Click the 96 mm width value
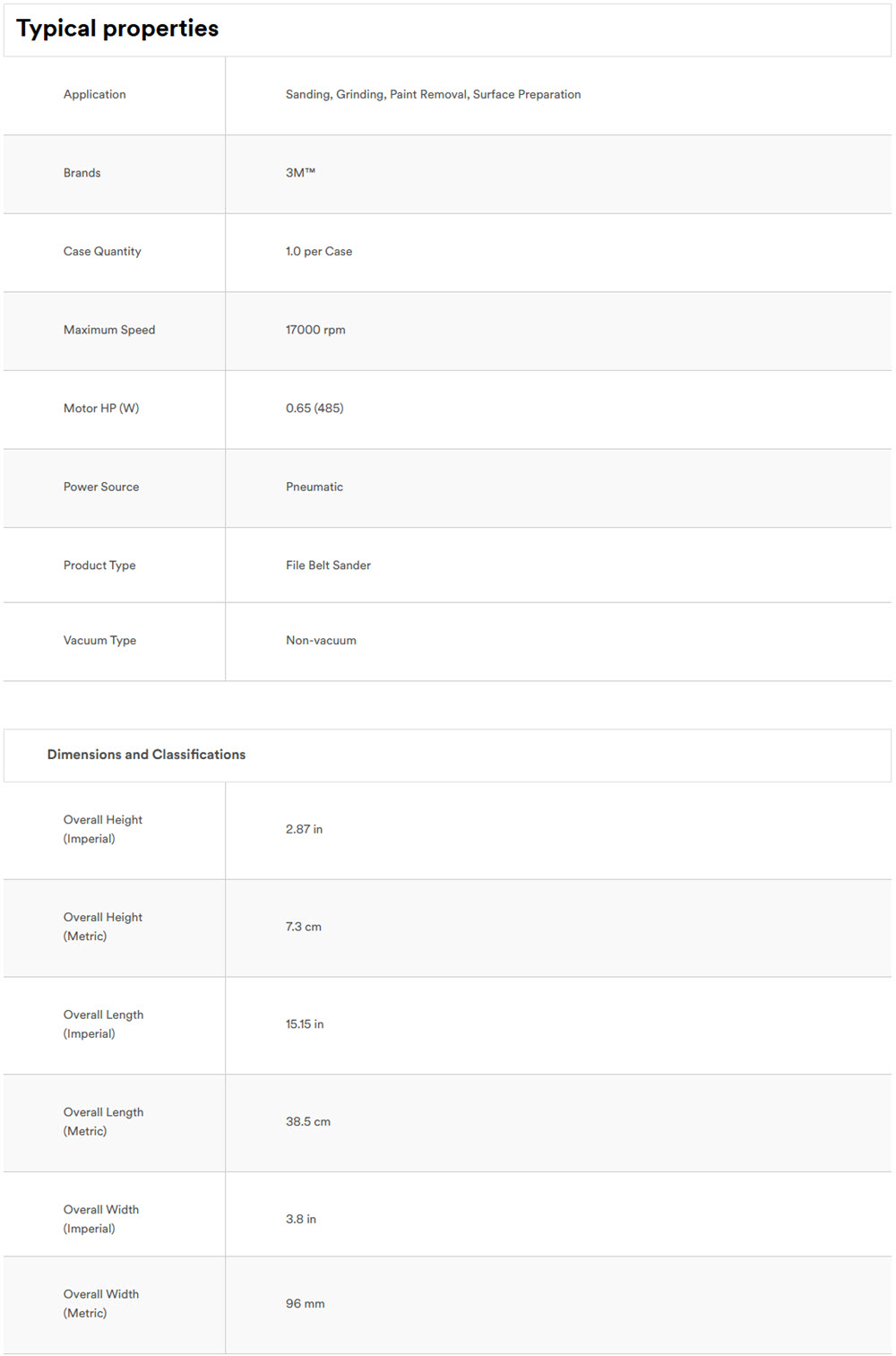 pyautogui.click(x=305, y=1304)
